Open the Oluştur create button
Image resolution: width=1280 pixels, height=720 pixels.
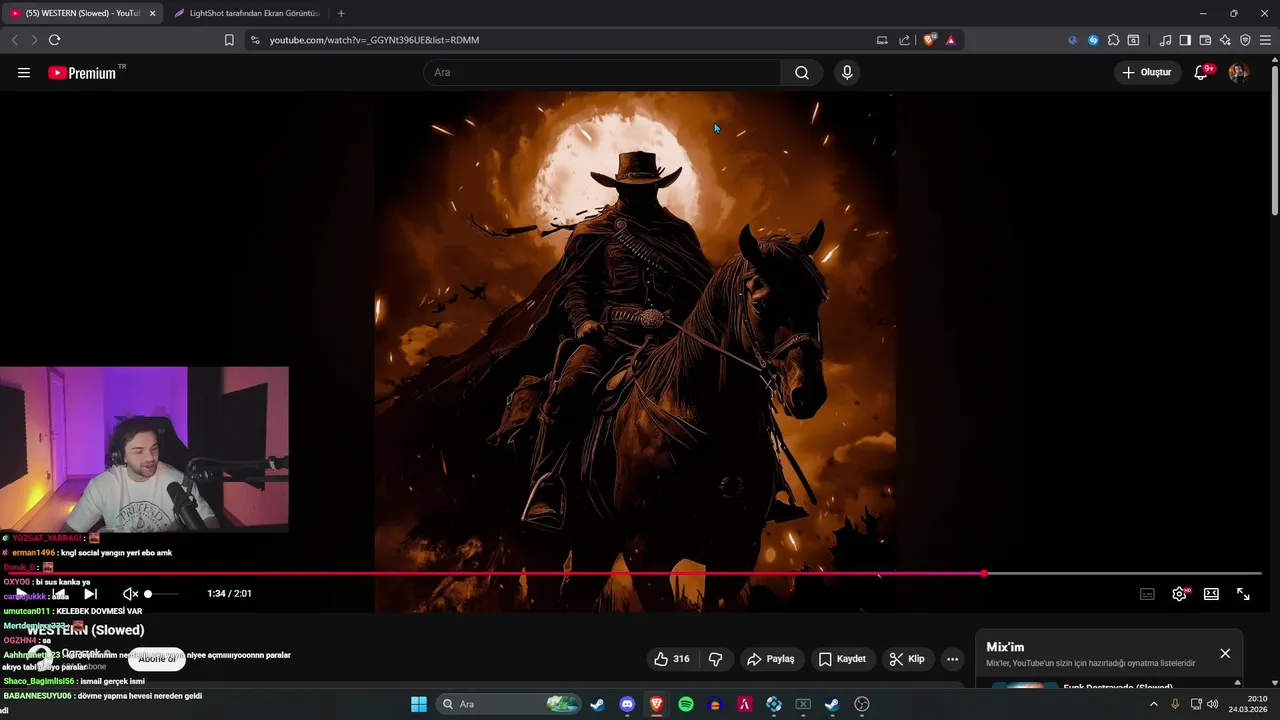tap(1146, 73)
